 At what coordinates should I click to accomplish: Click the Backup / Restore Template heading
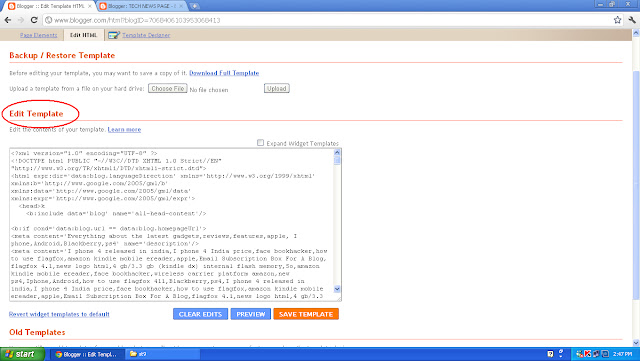pyautogui.click(x=62, y=55)
